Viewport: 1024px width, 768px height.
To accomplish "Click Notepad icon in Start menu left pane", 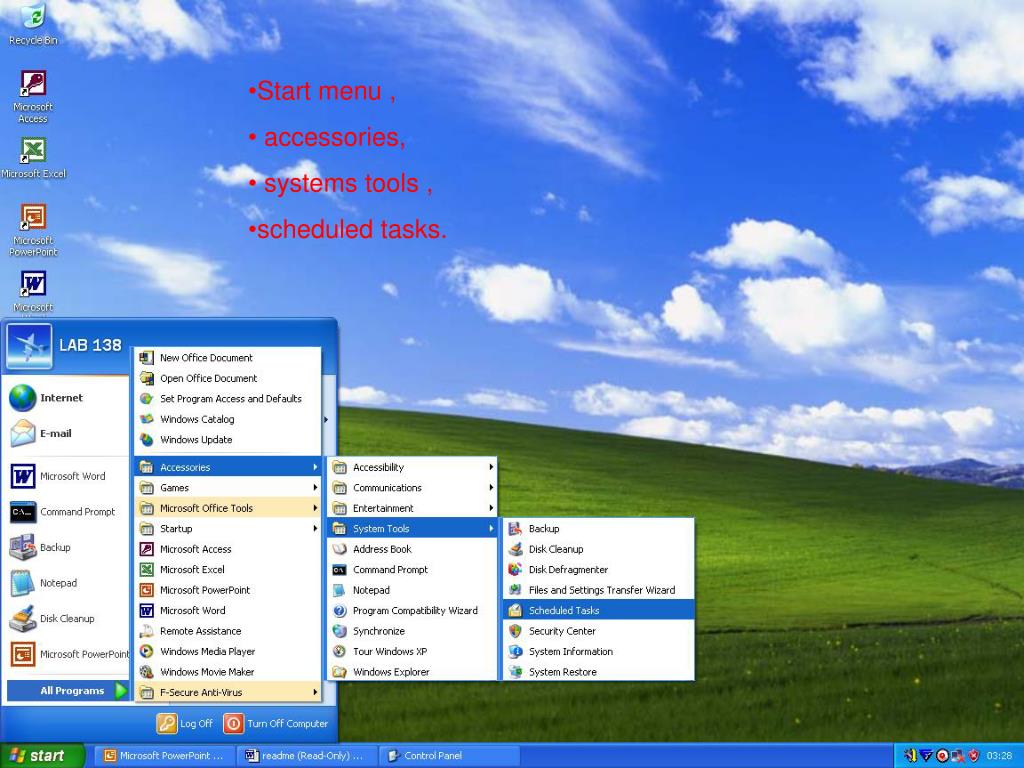I will pos(23,583).
